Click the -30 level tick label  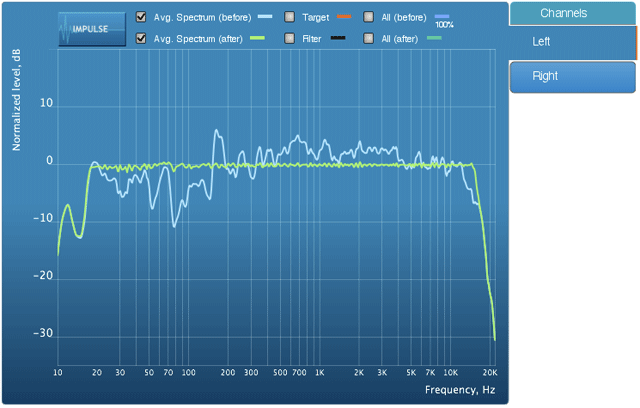click(x=43, y=333)
